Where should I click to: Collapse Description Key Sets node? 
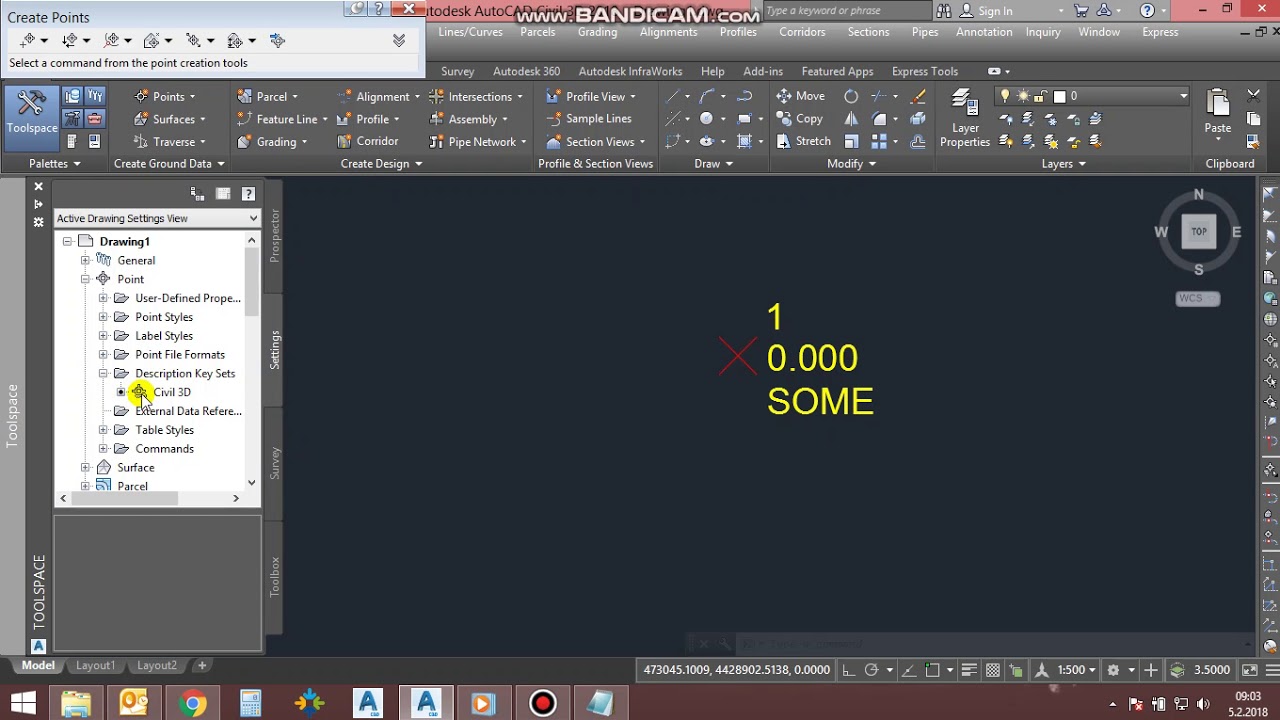(x=103, y=373)
